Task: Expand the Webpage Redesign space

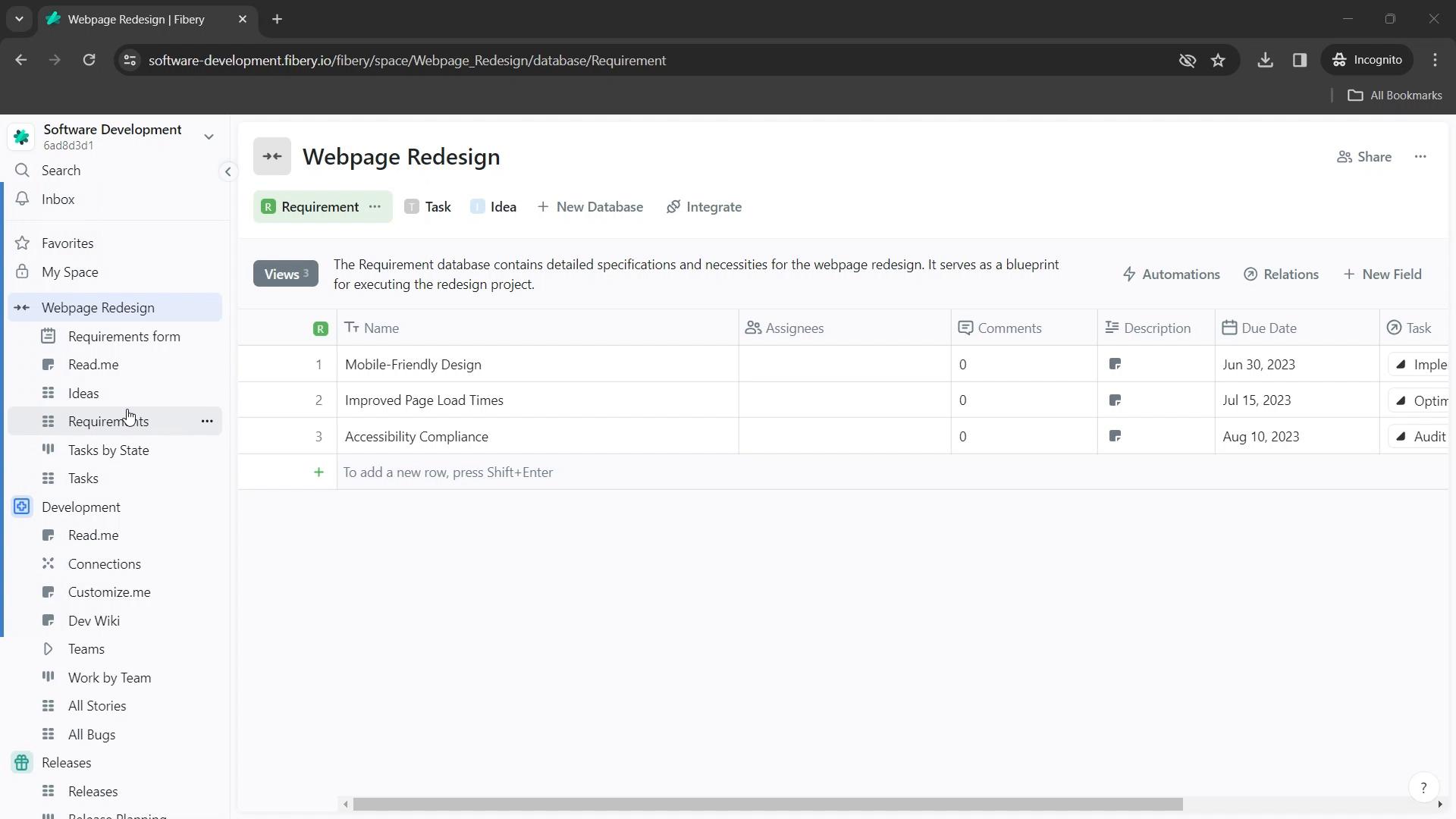Action: [x=22, y=307]
